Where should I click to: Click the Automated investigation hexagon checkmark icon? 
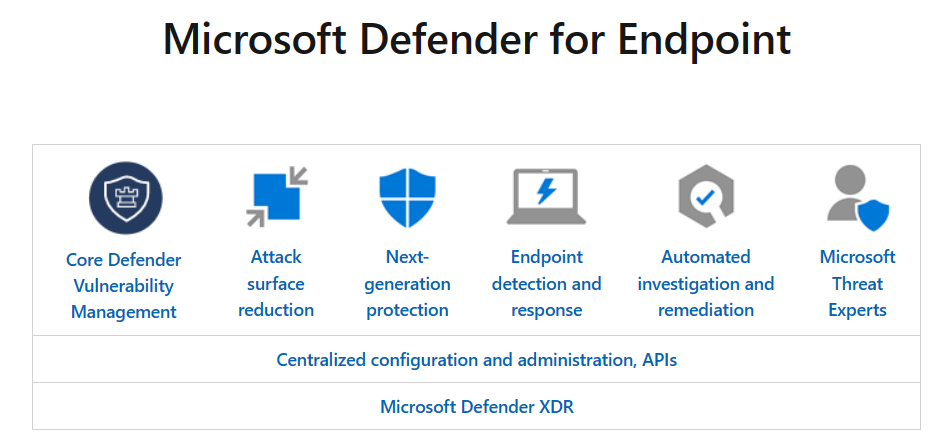(x=705, y=197)
